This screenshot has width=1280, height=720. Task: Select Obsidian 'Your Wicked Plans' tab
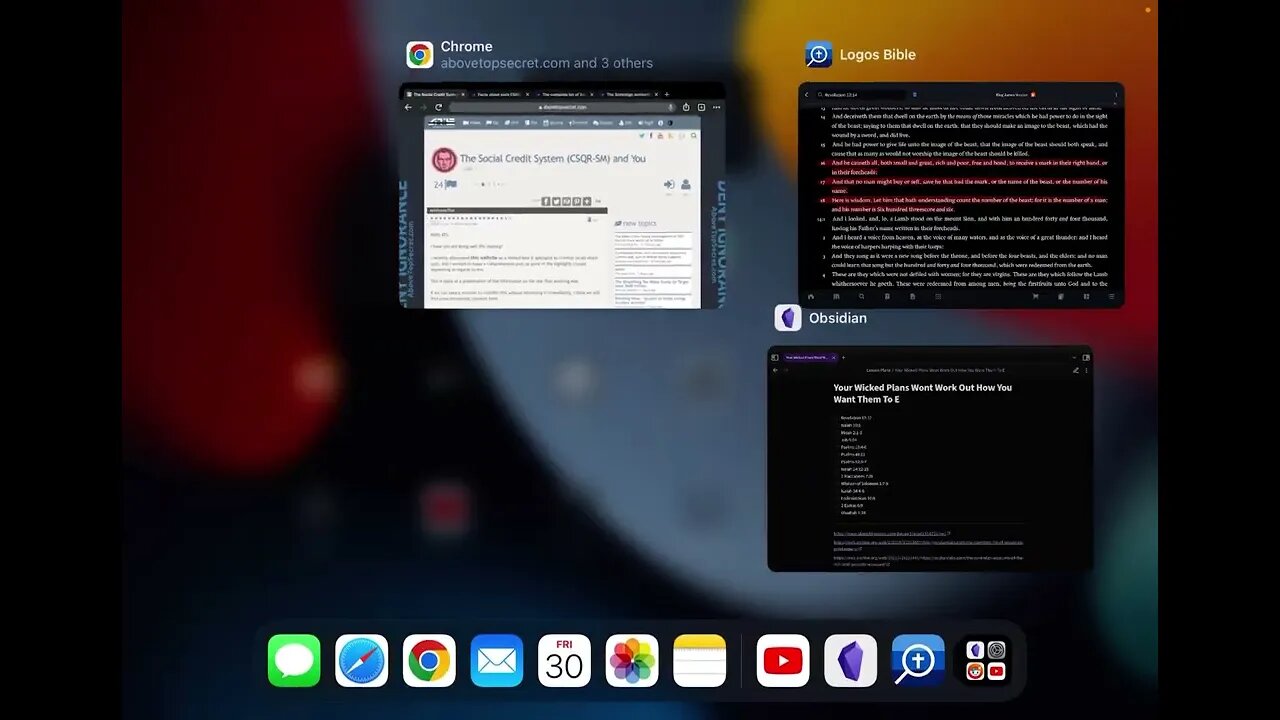810,357
